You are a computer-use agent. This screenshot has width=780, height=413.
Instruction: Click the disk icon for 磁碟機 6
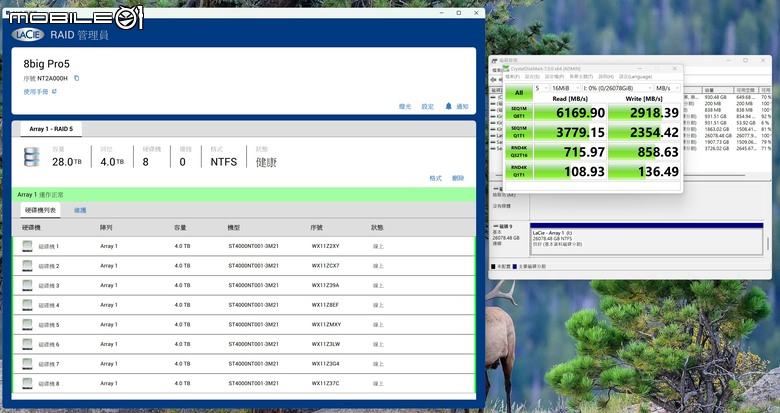27,344
